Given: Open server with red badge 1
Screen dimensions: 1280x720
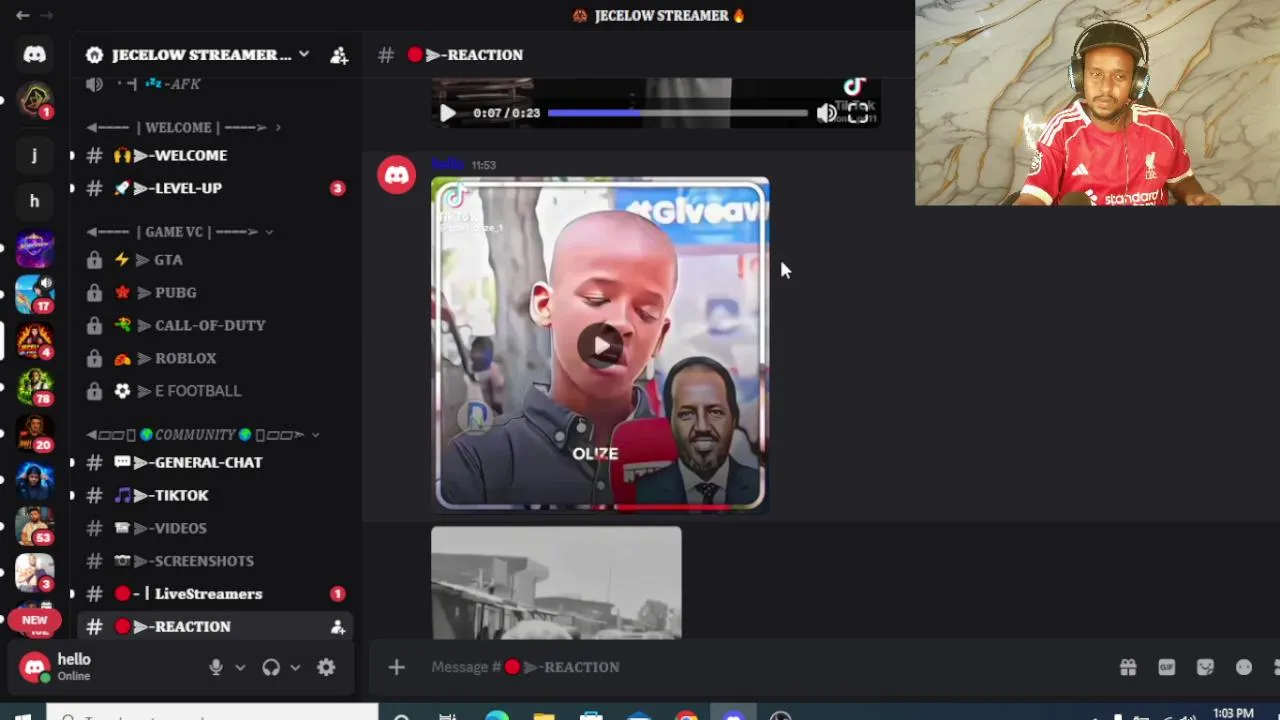Looking at the screenshot, I should (34, 101).
